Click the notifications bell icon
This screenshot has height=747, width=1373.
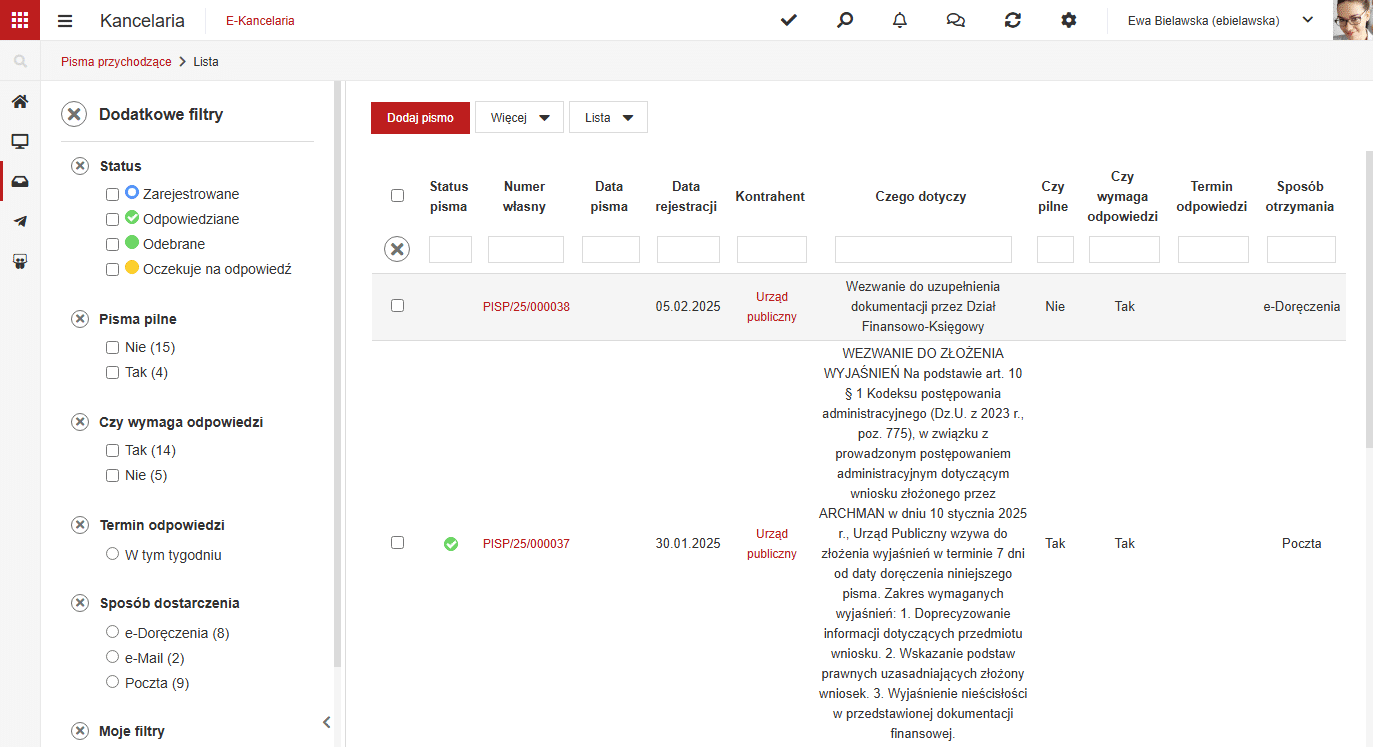click(900, 20)
